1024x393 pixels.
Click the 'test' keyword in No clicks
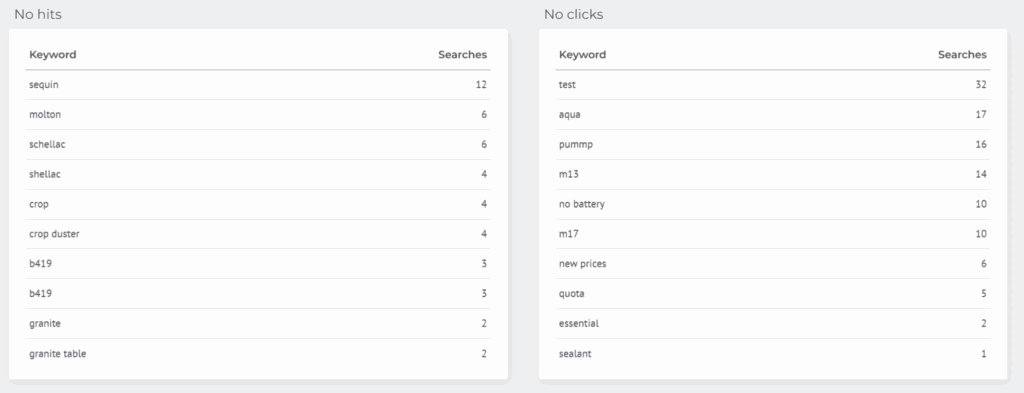[x=568, y=85]
